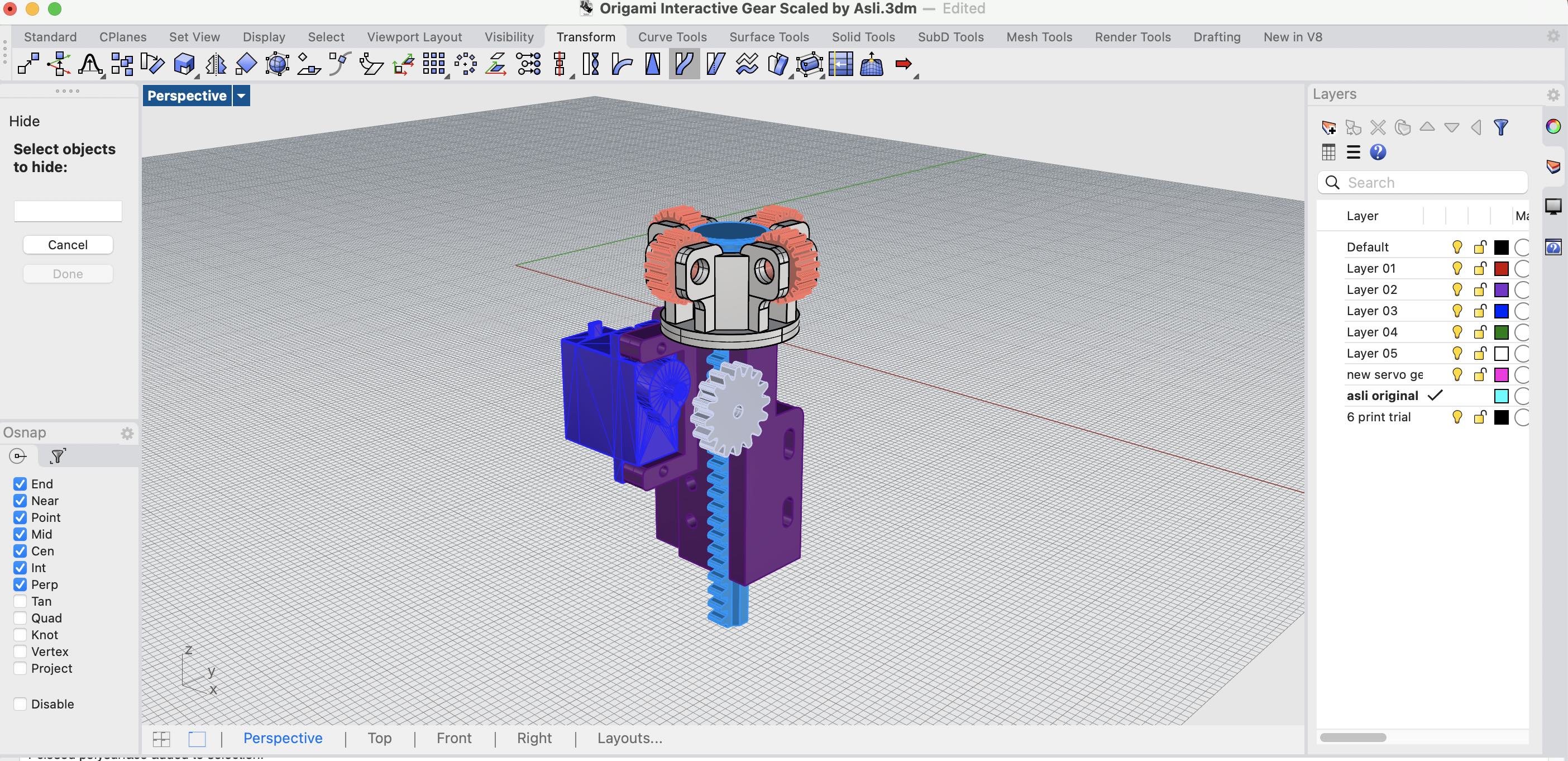Image resolution: width=1568 pixels, height=761 pixels.
Task: Select the 6 print trial layer
Action: point(1378,417)
